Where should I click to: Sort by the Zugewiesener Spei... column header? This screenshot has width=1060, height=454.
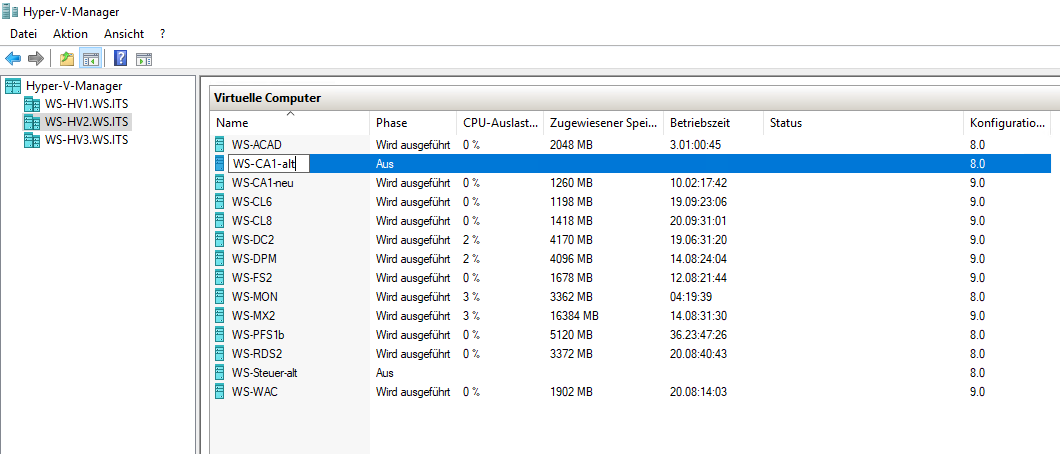click(603, 123)
